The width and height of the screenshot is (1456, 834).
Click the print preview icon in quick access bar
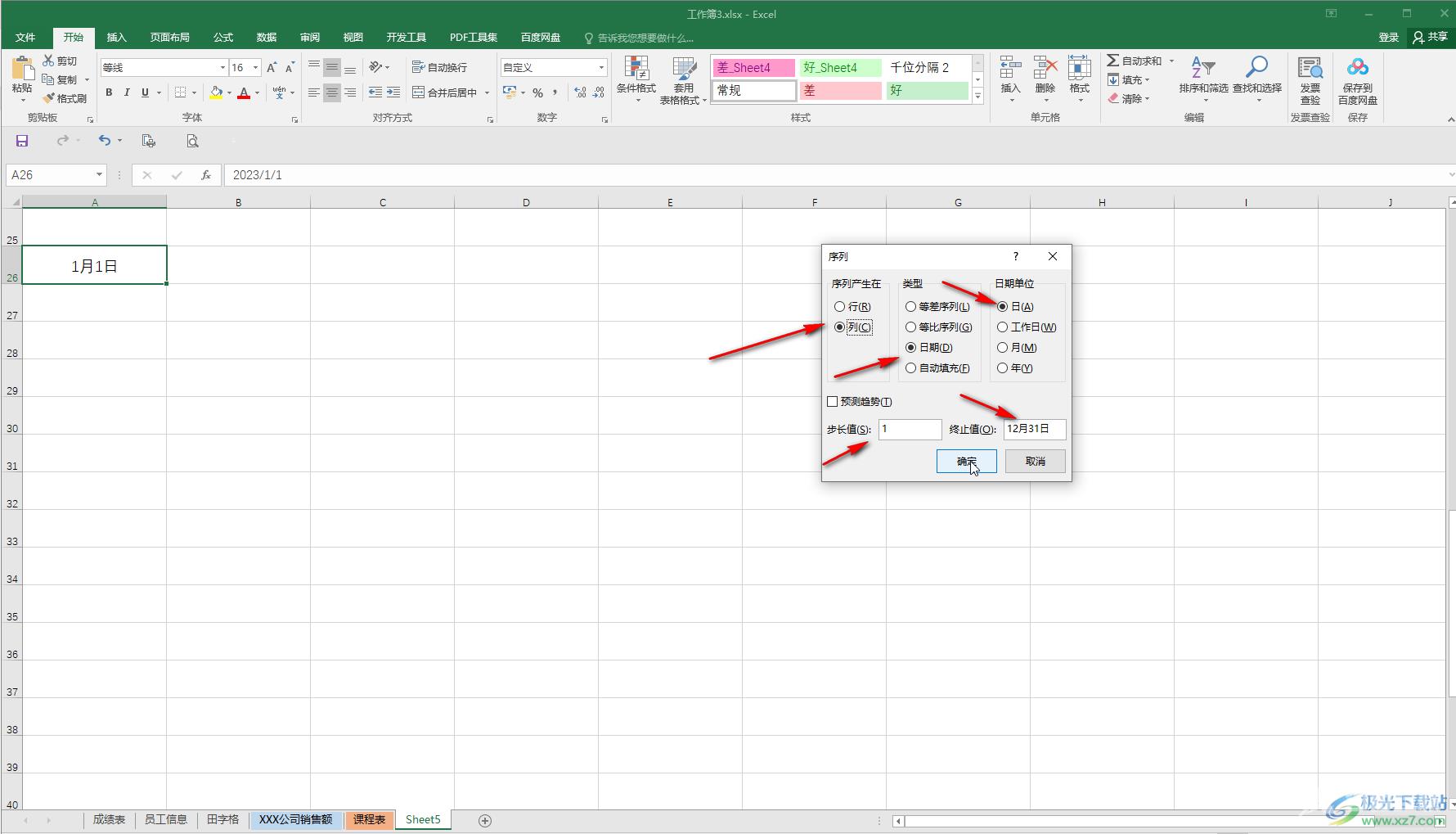pyautogui.click(x=192, y=141)
